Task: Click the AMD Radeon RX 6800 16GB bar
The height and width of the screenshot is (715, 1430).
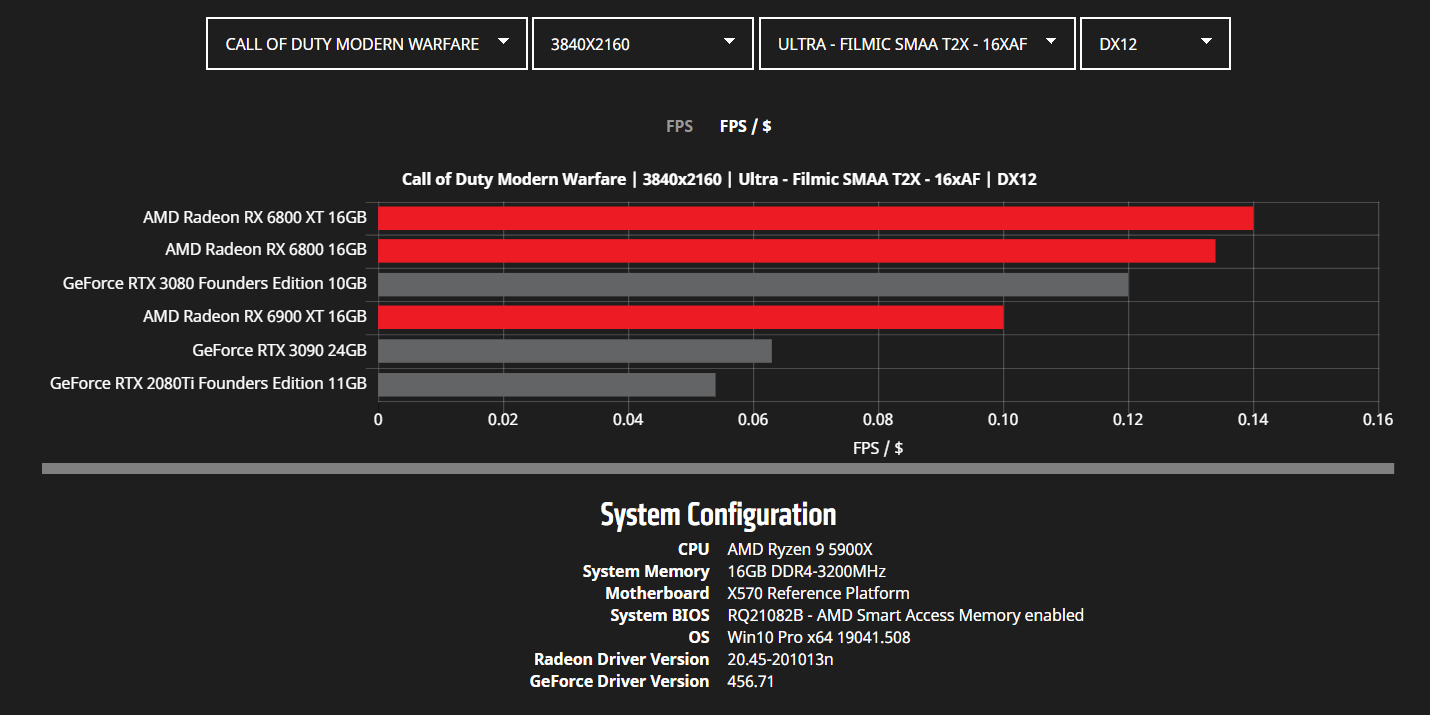Action: click(x=796, y=251)
